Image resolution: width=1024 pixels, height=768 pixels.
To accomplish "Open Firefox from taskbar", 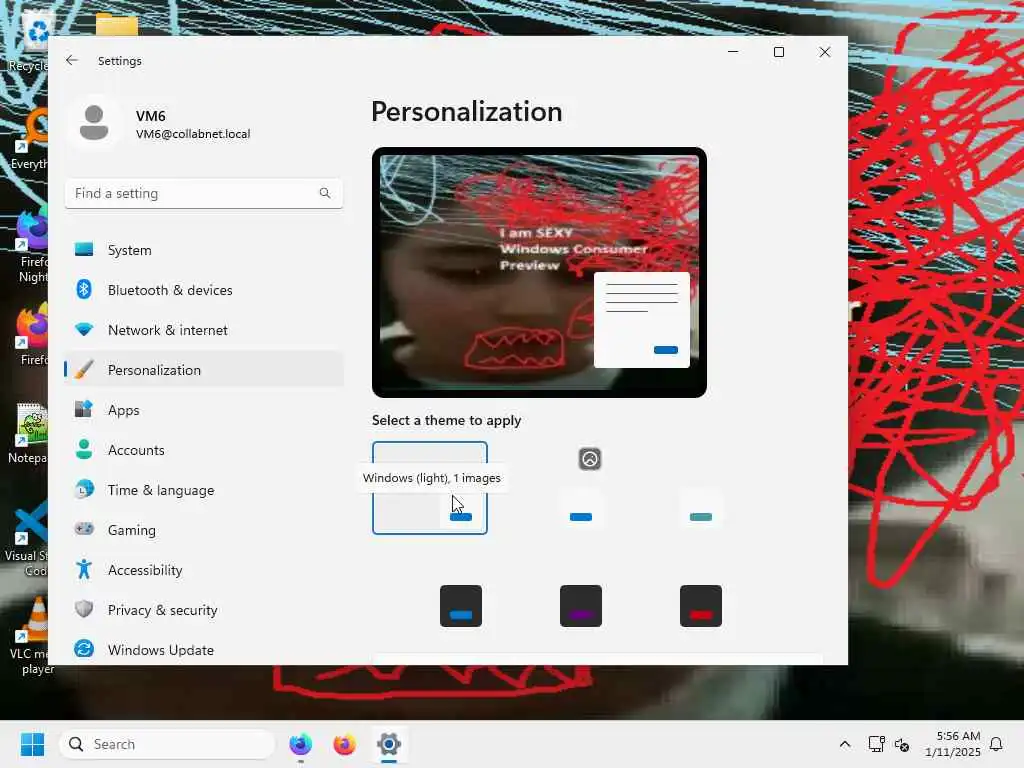I will 344,744.
